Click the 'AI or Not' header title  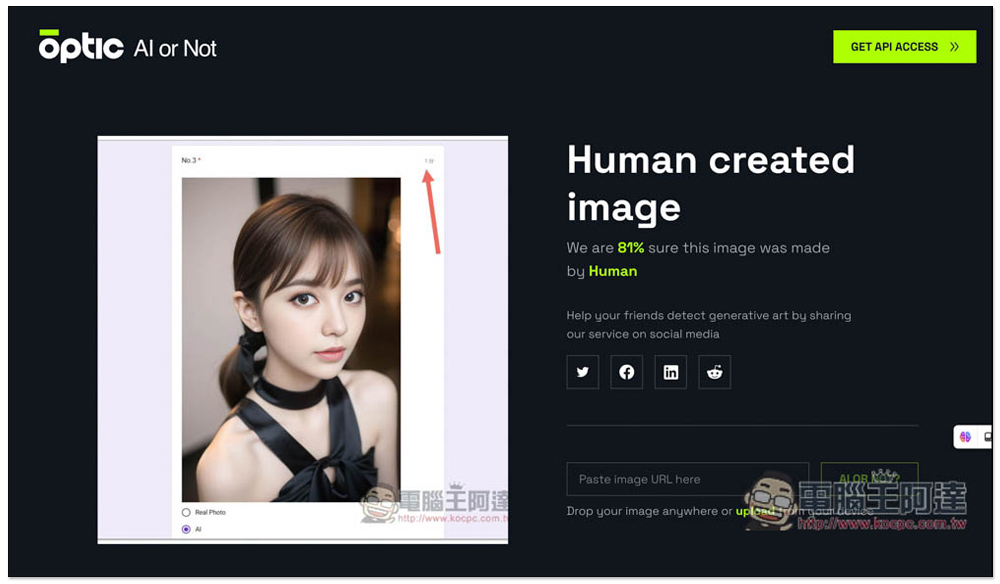click(x=175, y=48)
